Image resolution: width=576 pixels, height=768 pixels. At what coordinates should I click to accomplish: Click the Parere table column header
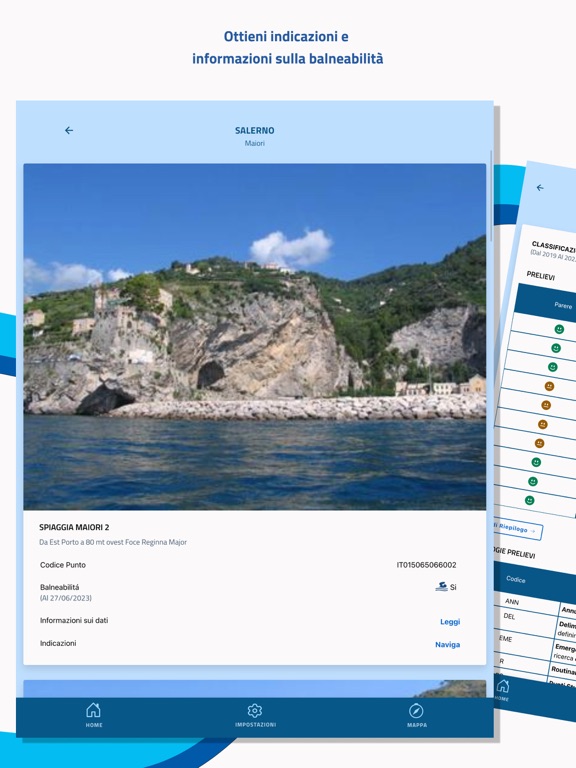click(x=563, y=306)
